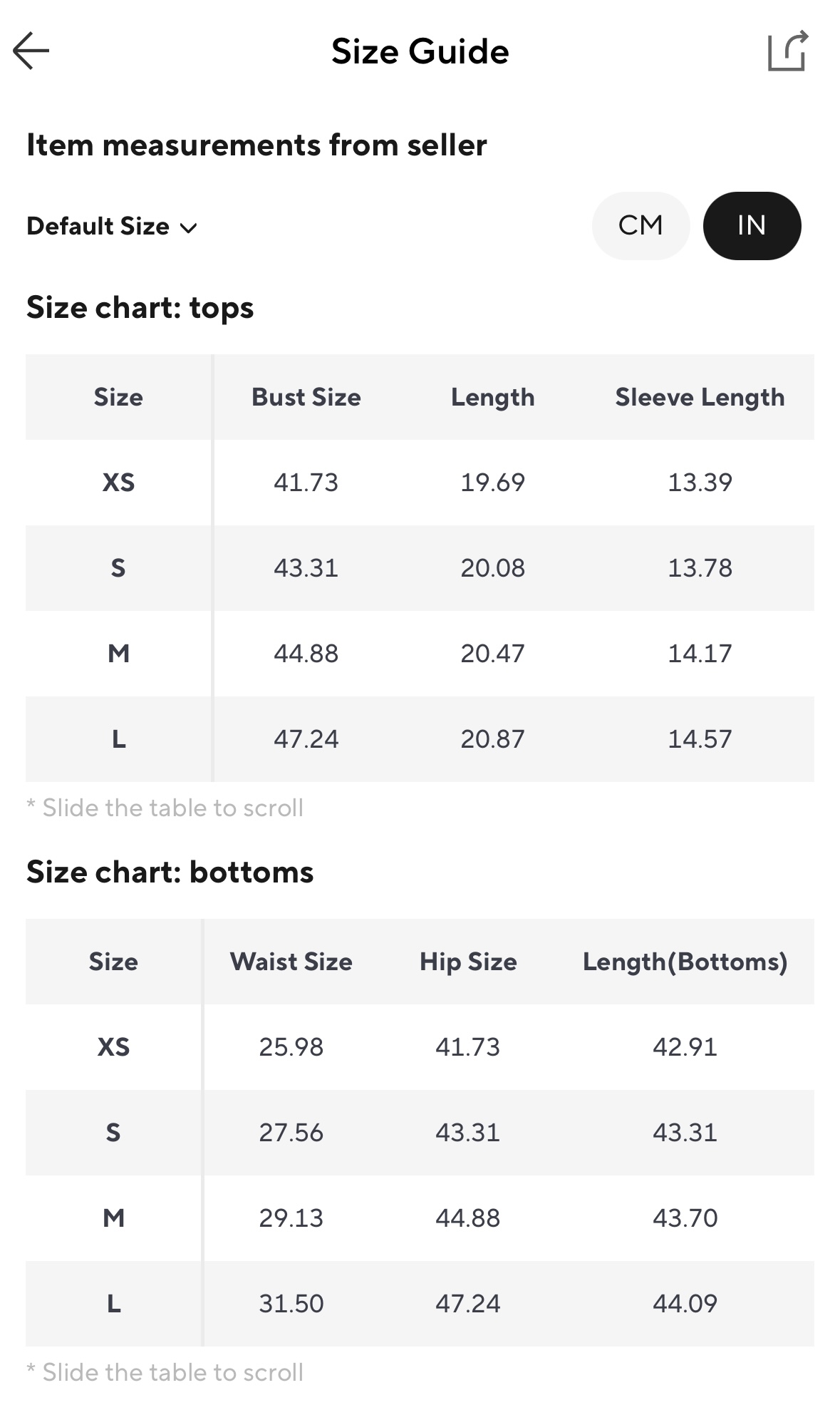Tap the Sleeve Length column header
The image size is (840, 1405).
700,397
